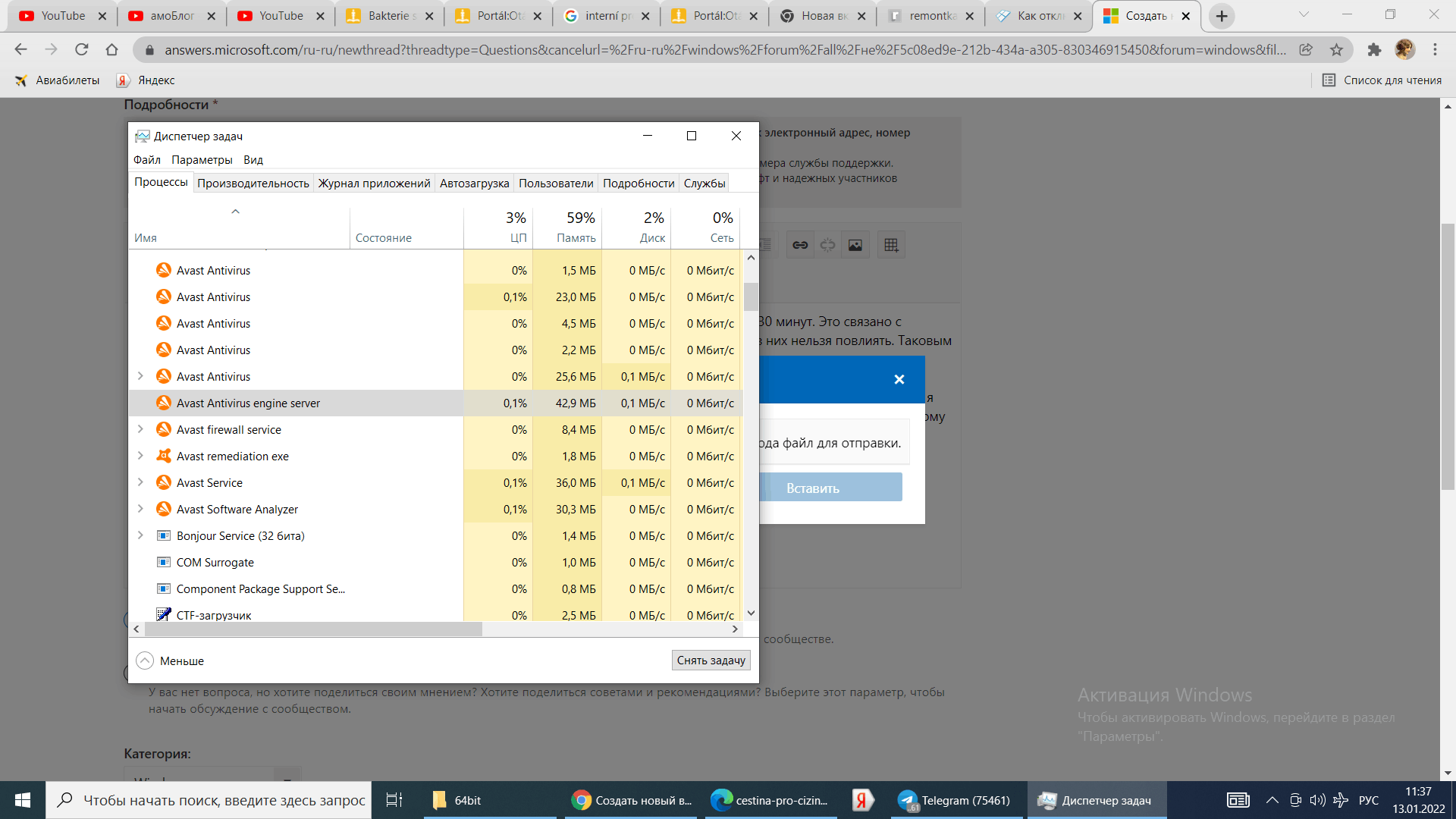Bookmark this page with the star icon
The image size is (1456, 819).
coord(1336,50)
